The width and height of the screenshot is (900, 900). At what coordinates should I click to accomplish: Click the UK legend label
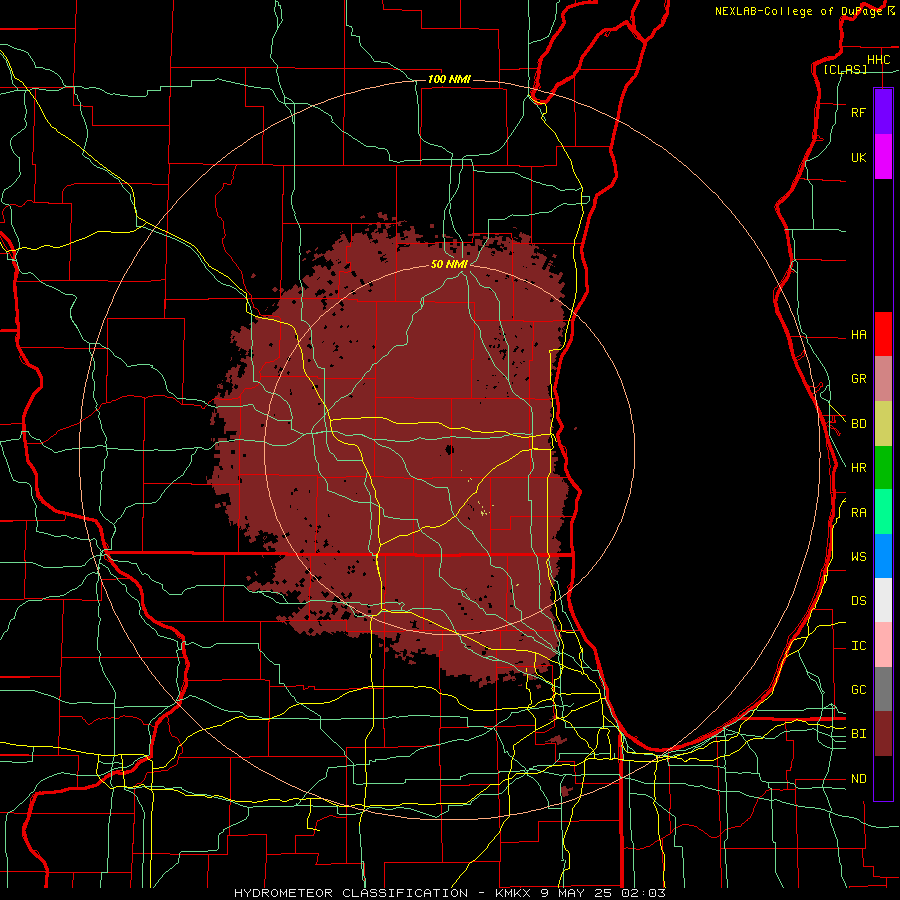point(859,157)
